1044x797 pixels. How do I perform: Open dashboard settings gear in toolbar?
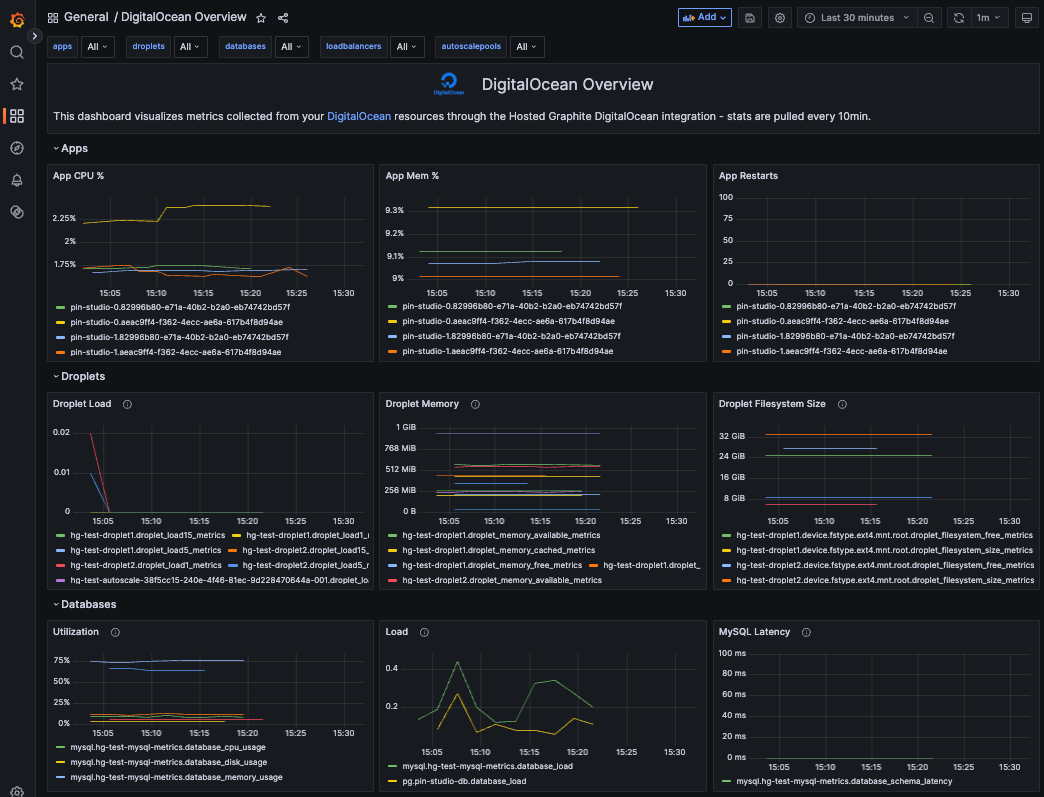coord(780,18)
